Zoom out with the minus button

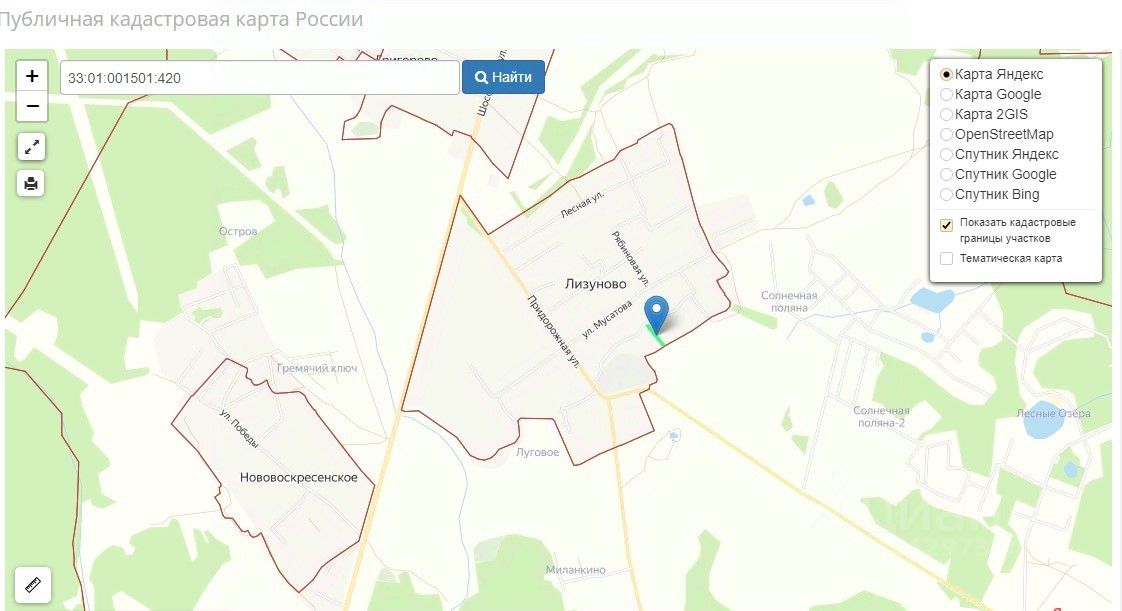[x=31, y=106]
